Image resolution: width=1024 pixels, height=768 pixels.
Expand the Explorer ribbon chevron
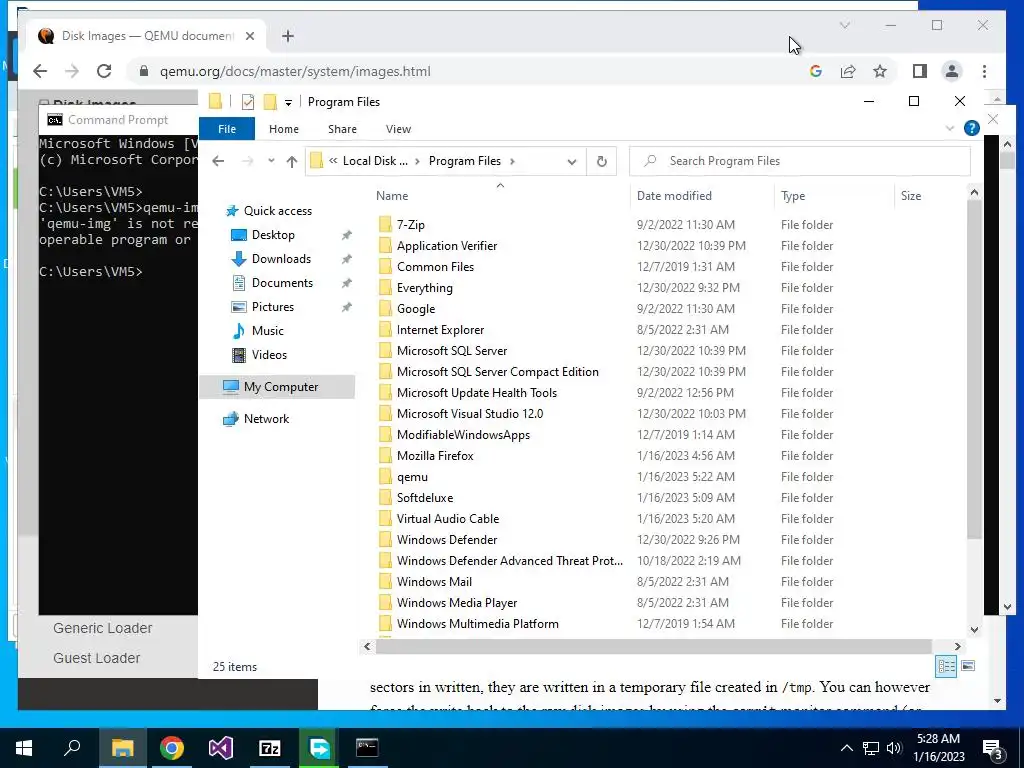tap(950, 129)
